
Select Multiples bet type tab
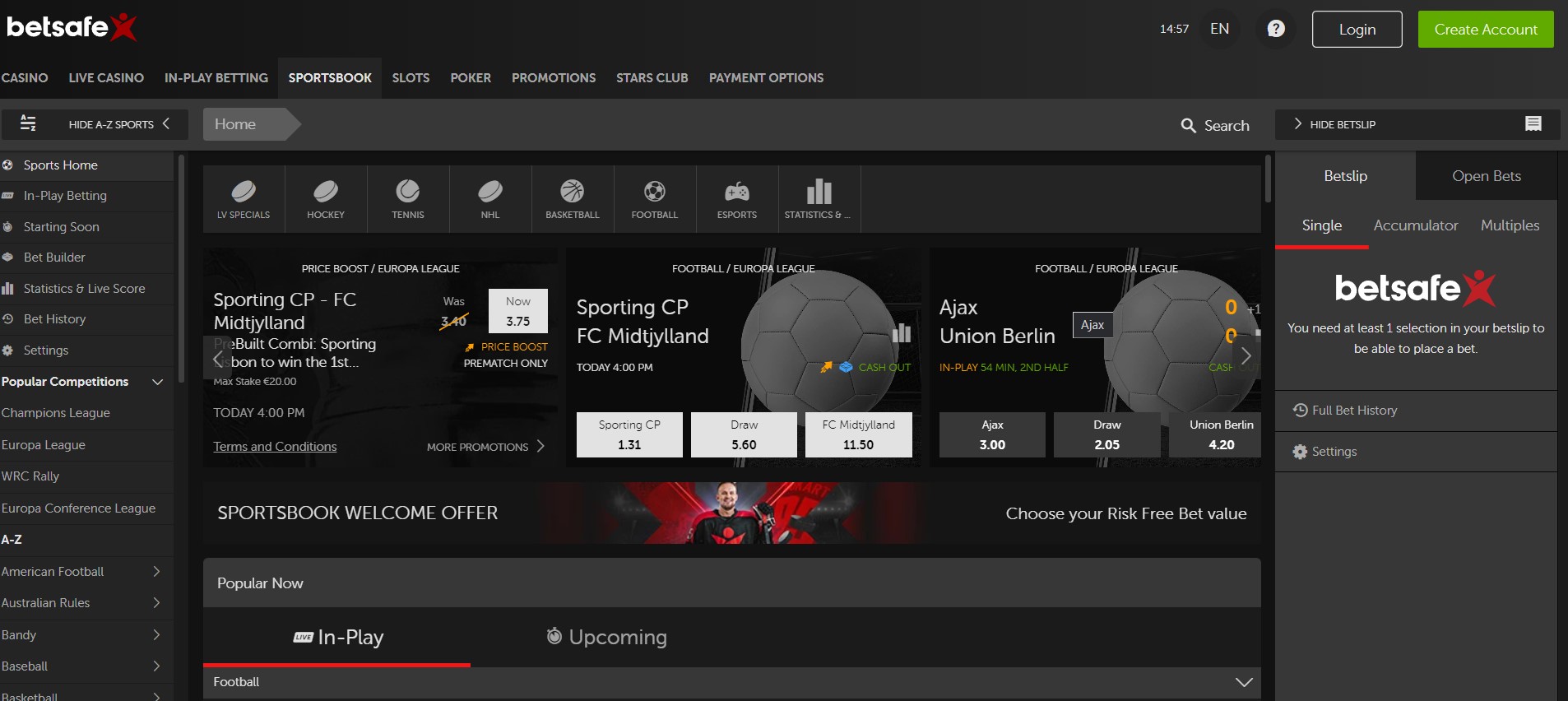point(1510,225)
